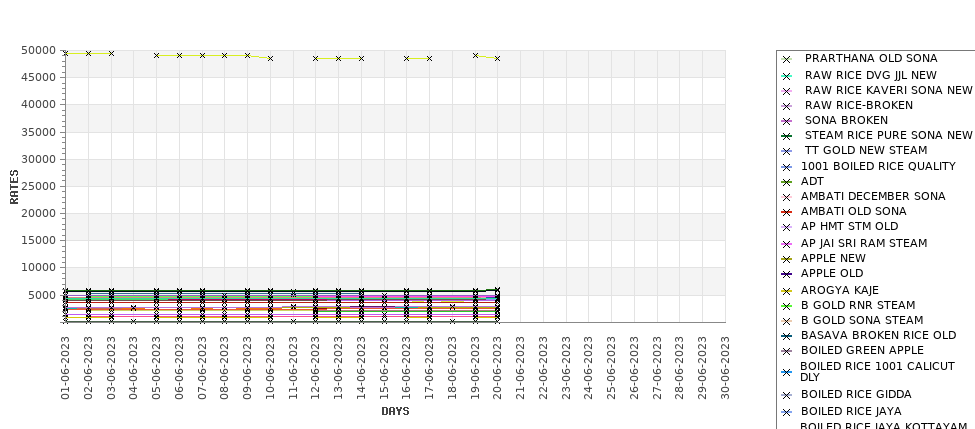975x429 pixels.
Task: Click the STEAM RICE PURE SONA NEW marker
Action: tap(787, 137)
